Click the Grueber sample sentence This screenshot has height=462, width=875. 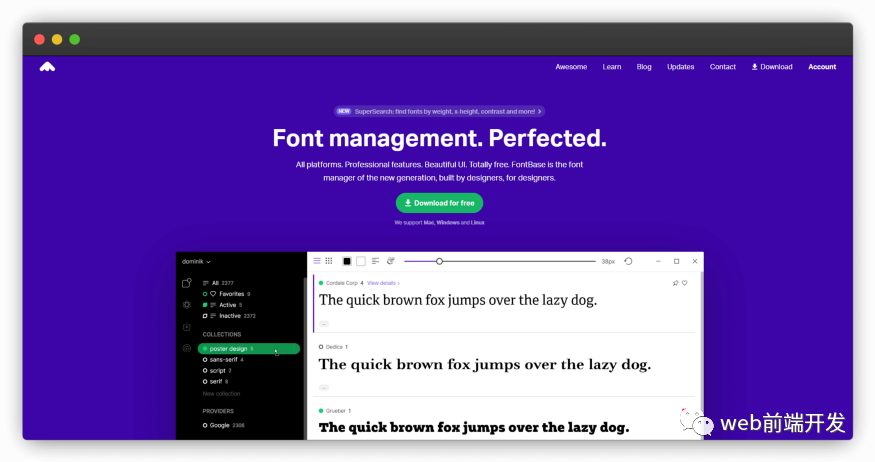(x=474, y=427)
